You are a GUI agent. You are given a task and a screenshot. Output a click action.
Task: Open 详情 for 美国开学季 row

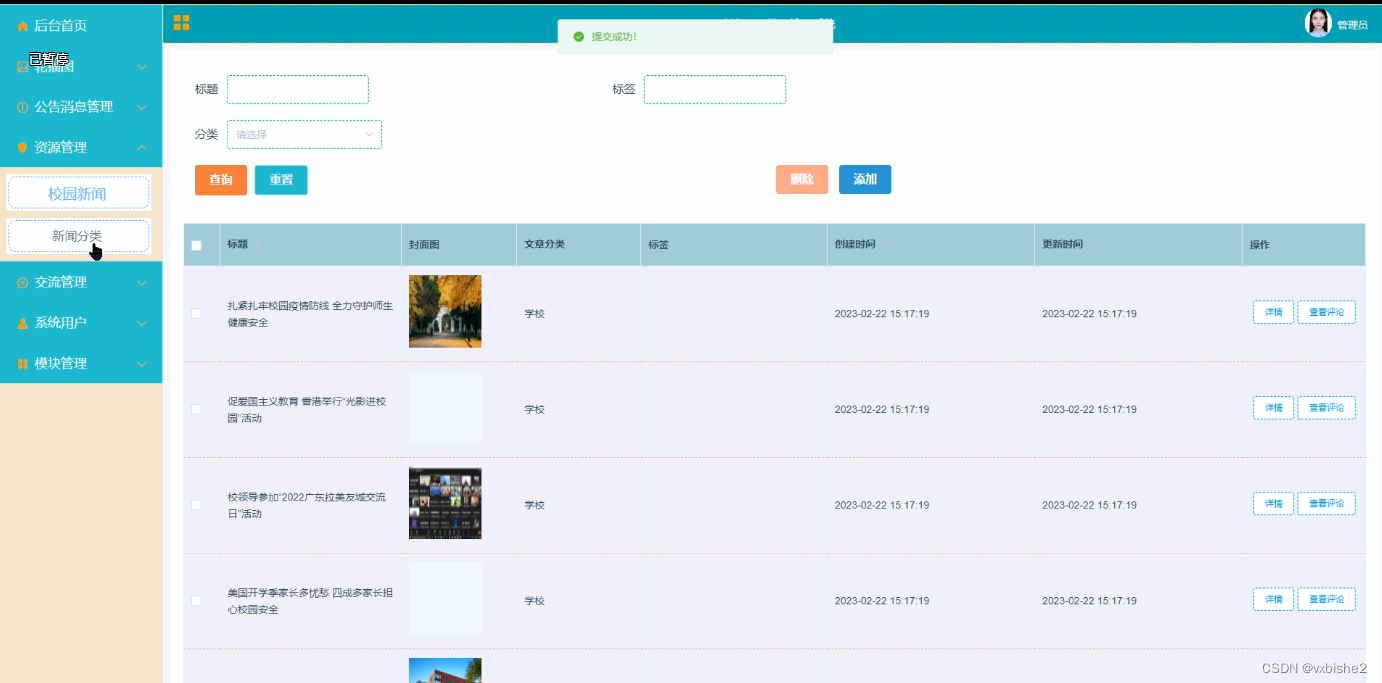(1273, 600)
